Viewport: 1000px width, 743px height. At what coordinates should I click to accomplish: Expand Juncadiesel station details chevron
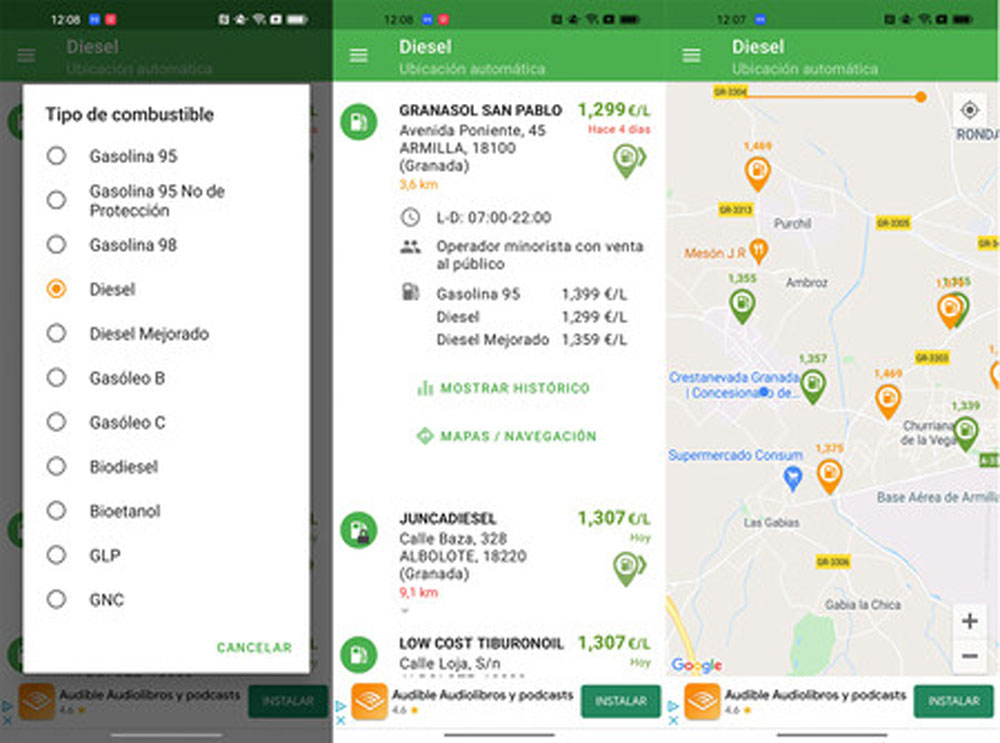point(405,609)
